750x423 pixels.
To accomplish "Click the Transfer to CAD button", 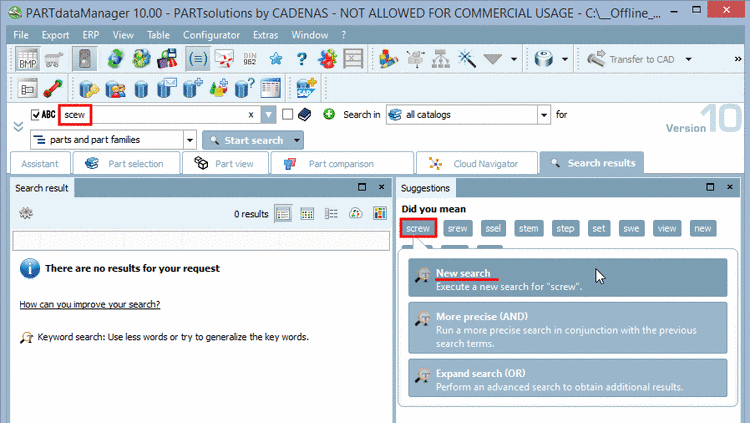I will [x=631, y=59].
